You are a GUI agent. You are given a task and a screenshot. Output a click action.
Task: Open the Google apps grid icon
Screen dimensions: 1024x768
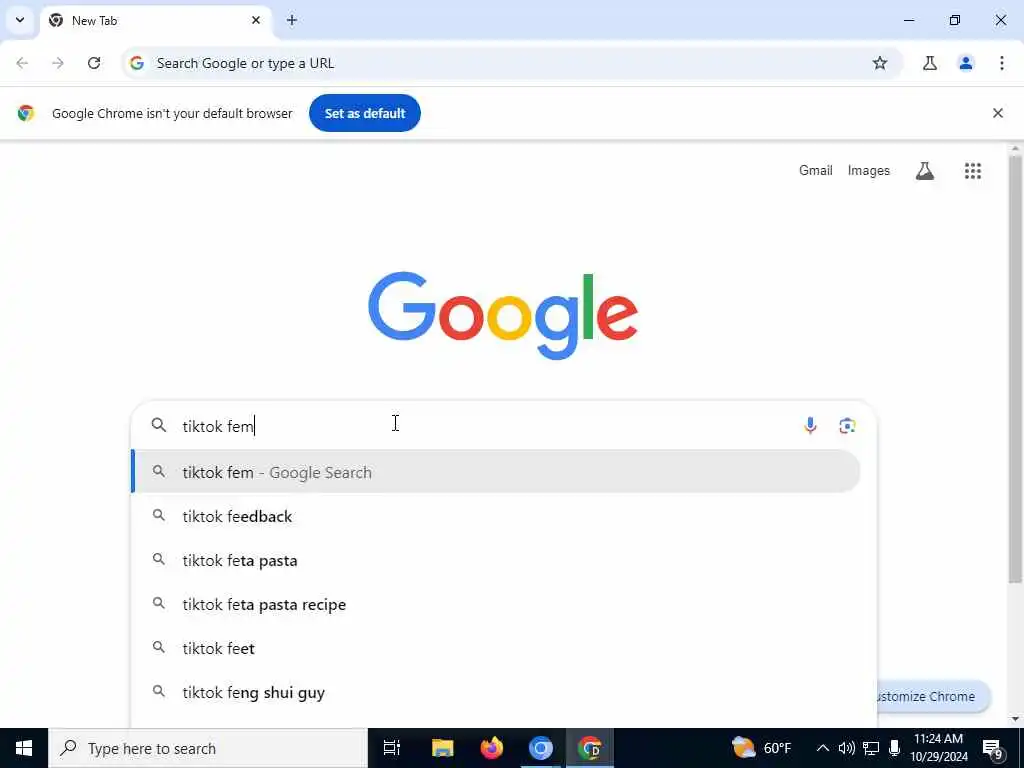tap(972, 171)
